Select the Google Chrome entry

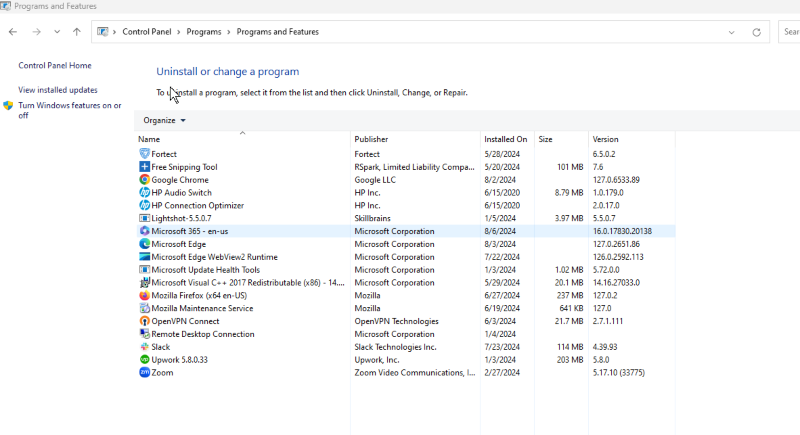(180, 180)
